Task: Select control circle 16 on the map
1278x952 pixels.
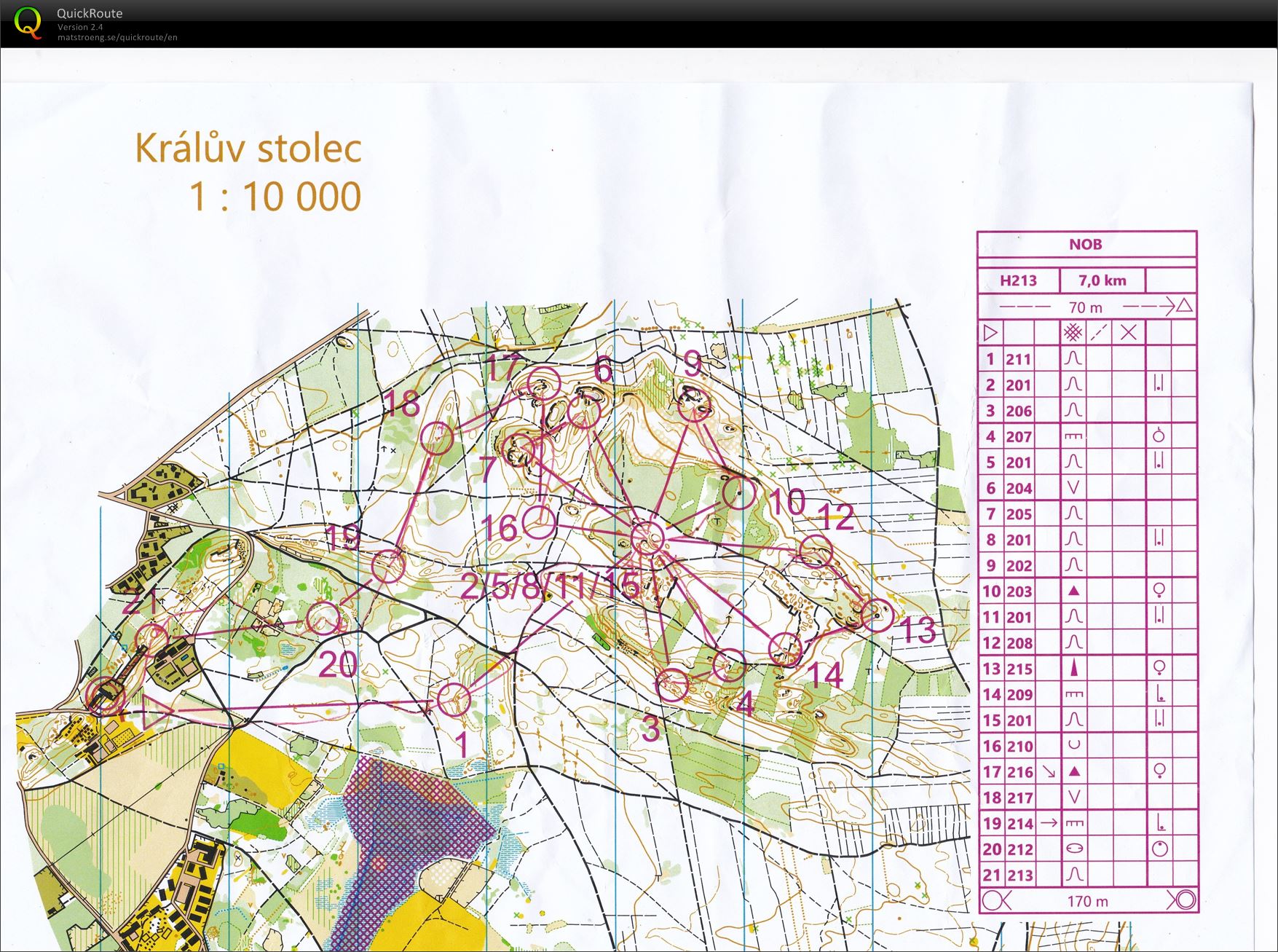Action: click(539, 522)
